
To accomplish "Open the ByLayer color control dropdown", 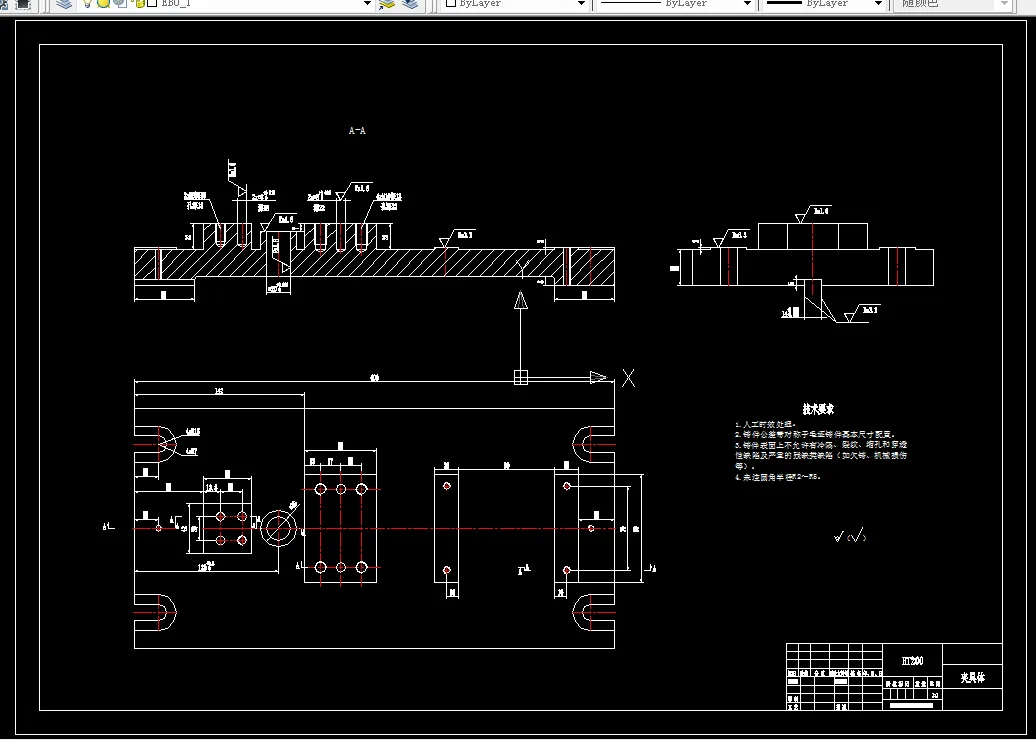I will [x=581, y=4].
